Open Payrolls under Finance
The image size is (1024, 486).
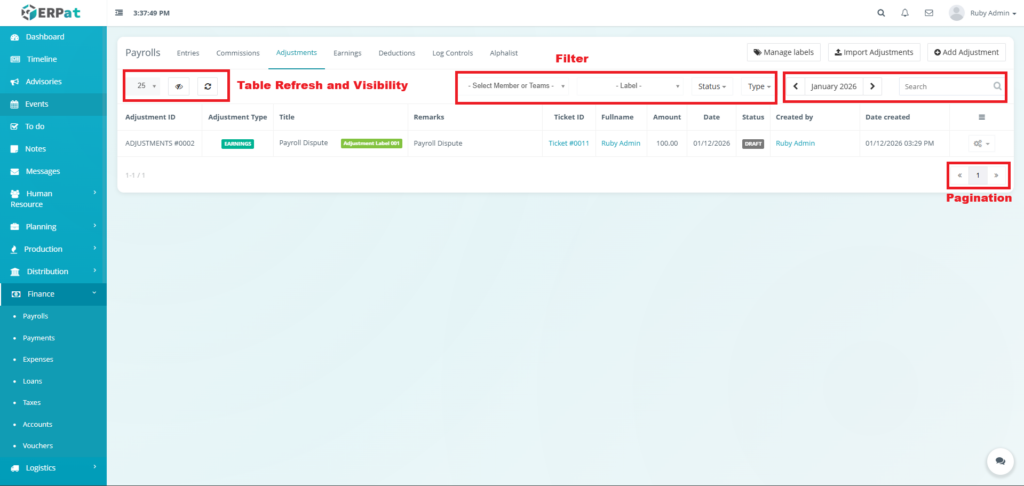tap(35, 316)
